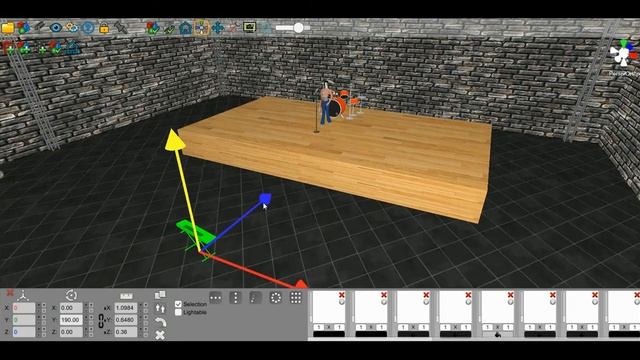Select the horizontal three-dots array pattern
The image size is (640, 360).
tap(216, 298)
